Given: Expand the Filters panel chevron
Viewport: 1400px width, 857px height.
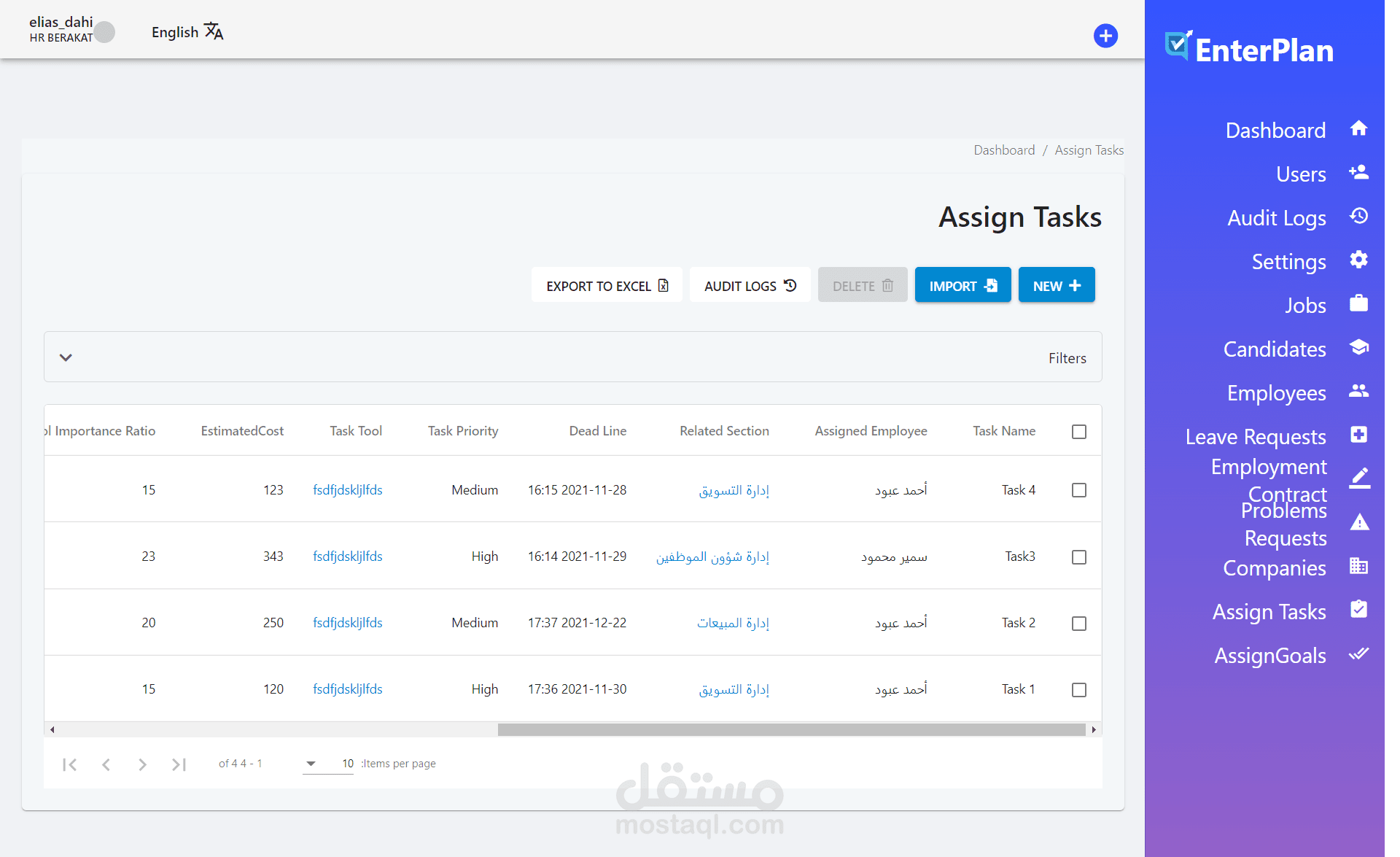Looking at the screenshot, I should [66, 357].
